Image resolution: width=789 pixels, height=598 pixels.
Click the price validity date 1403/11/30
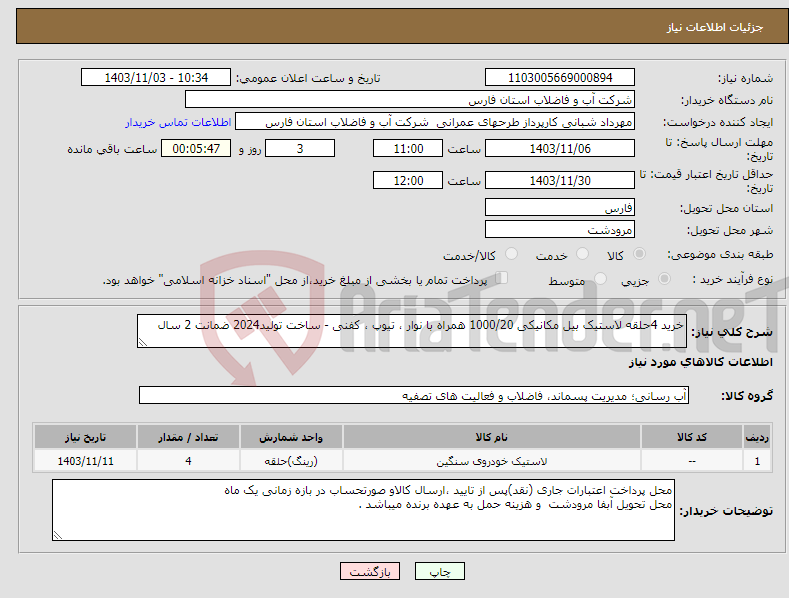click(x=560, y=180)
